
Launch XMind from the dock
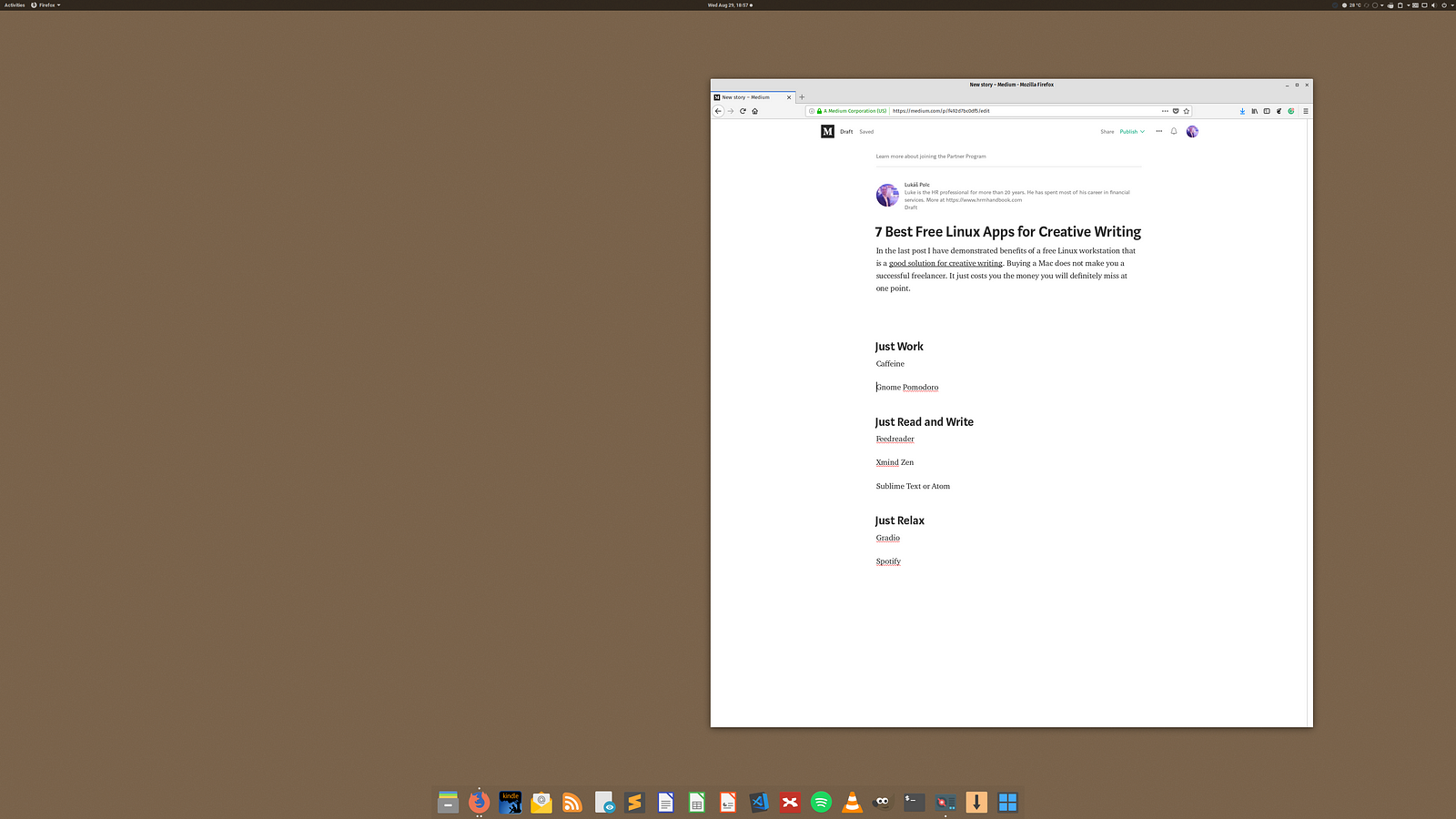click(x=790, y=802)
